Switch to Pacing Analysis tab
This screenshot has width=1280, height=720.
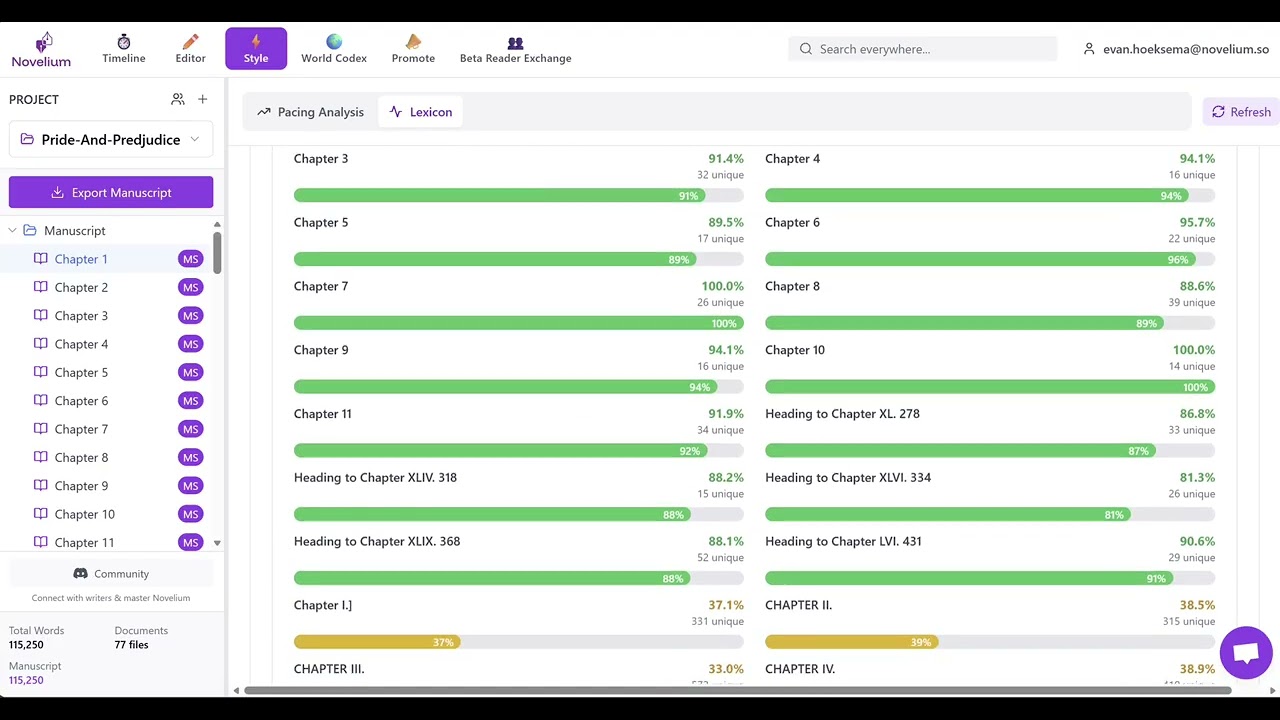pyautogui.click(x=310, y=112)
